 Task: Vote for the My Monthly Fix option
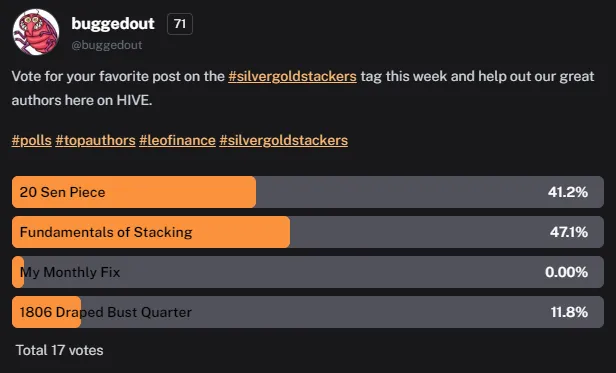click(308, 272)
